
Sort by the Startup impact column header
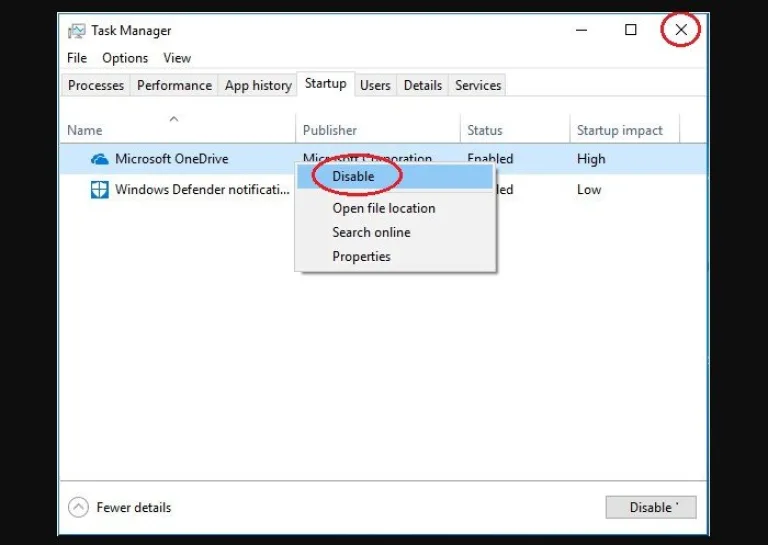624,130
